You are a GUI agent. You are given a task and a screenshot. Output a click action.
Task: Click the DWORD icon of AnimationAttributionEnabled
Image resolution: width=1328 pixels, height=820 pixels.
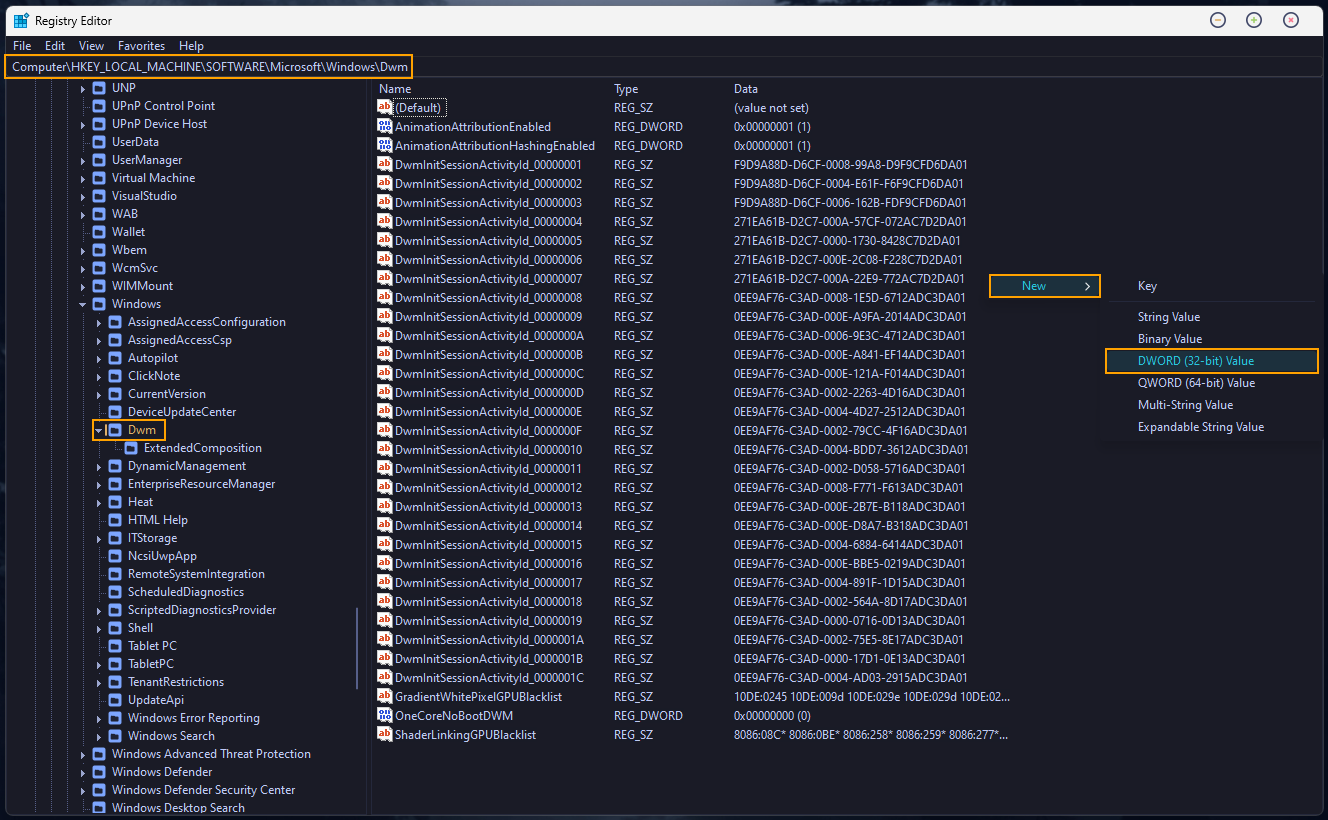click(x=385, y=126)
